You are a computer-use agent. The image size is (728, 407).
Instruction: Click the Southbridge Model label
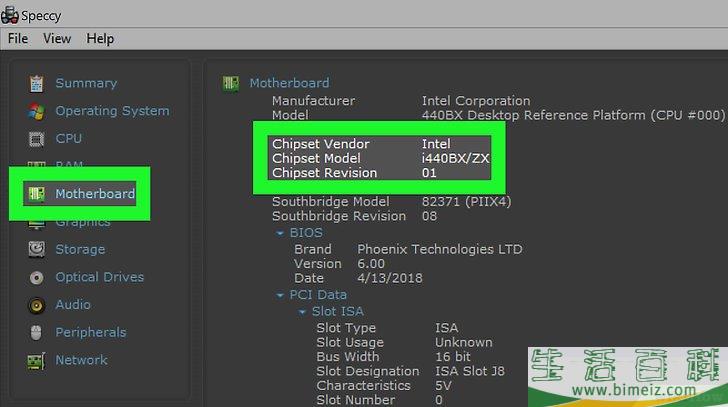(x=331, y=202)
